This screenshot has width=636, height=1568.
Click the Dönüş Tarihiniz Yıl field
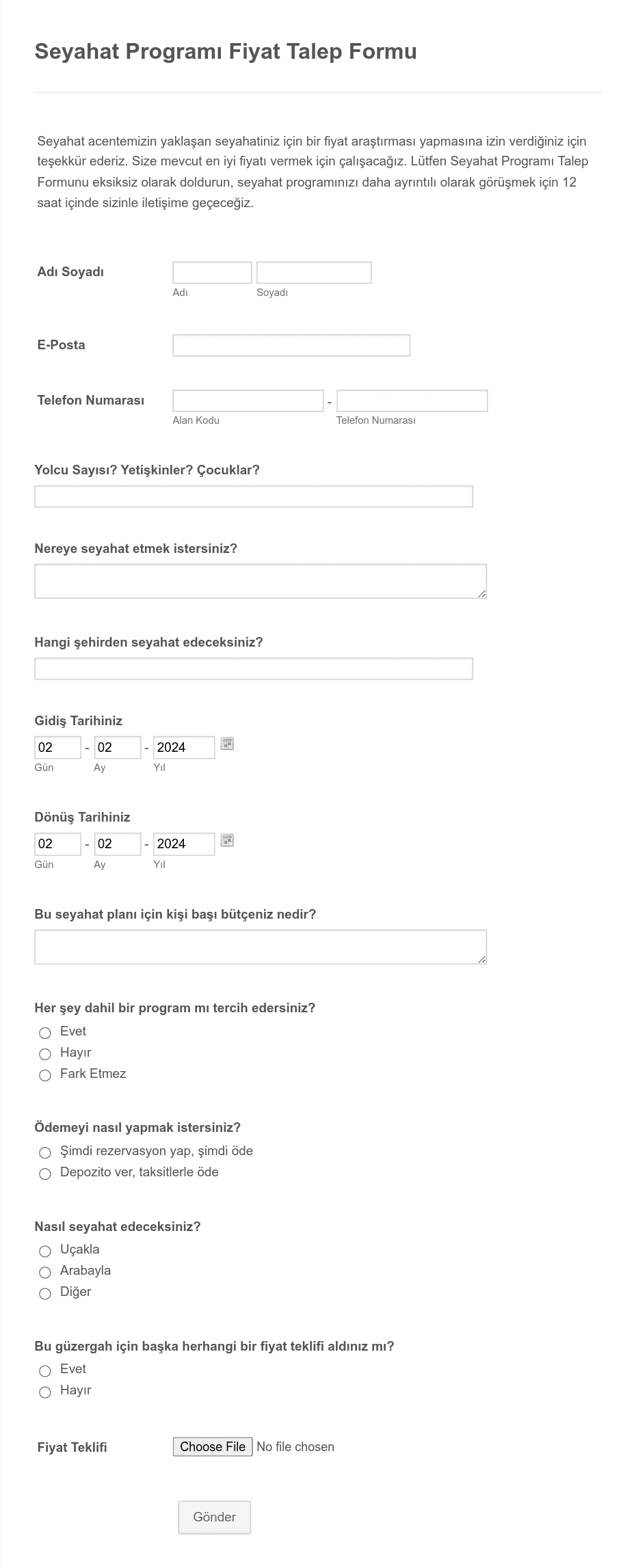point(184,843)
